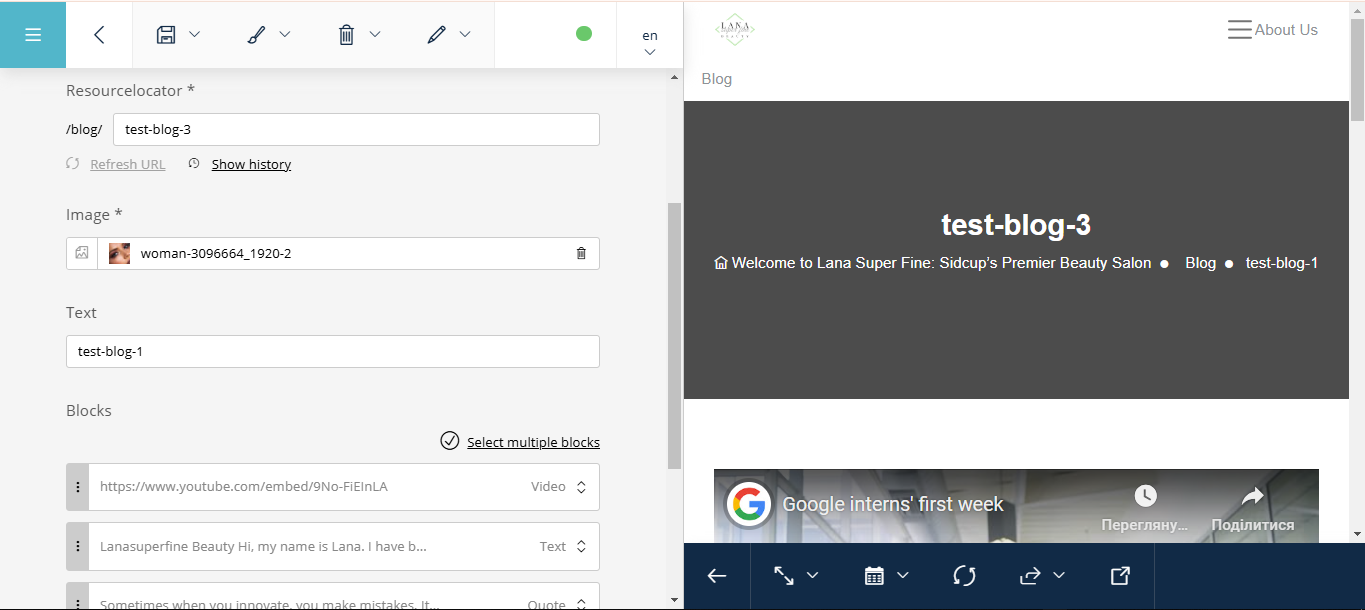Click the back arrow in top toolbar
The image size is (1365, 610).
pyautogui.click(x=99, y=35)
